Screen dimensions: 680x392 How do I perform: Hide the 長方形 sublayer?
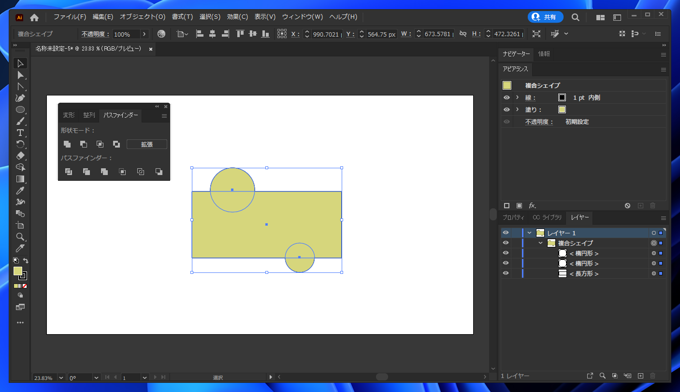(x=506, y=274)
